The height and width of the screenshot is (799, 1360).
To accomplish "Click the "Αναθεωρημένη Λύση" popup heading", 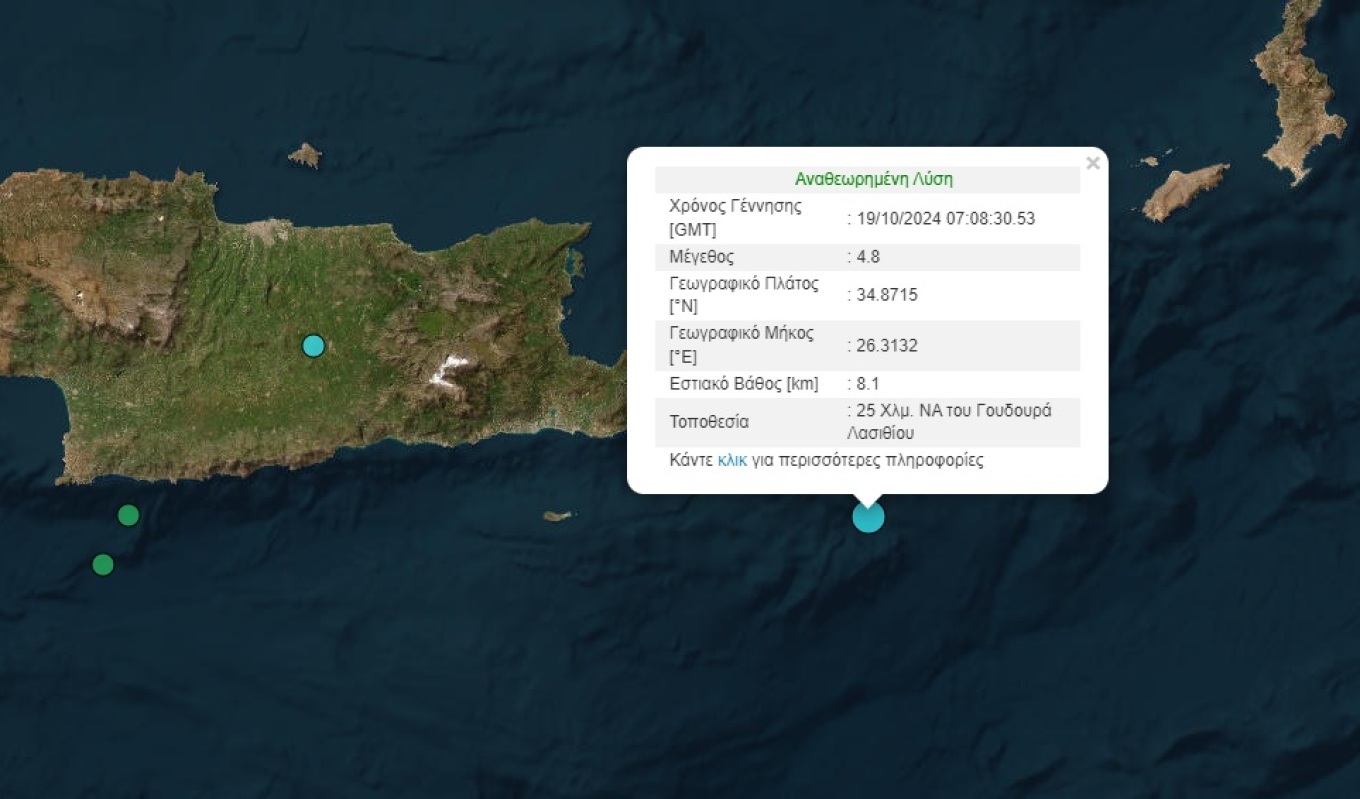I will click(873, 180).
